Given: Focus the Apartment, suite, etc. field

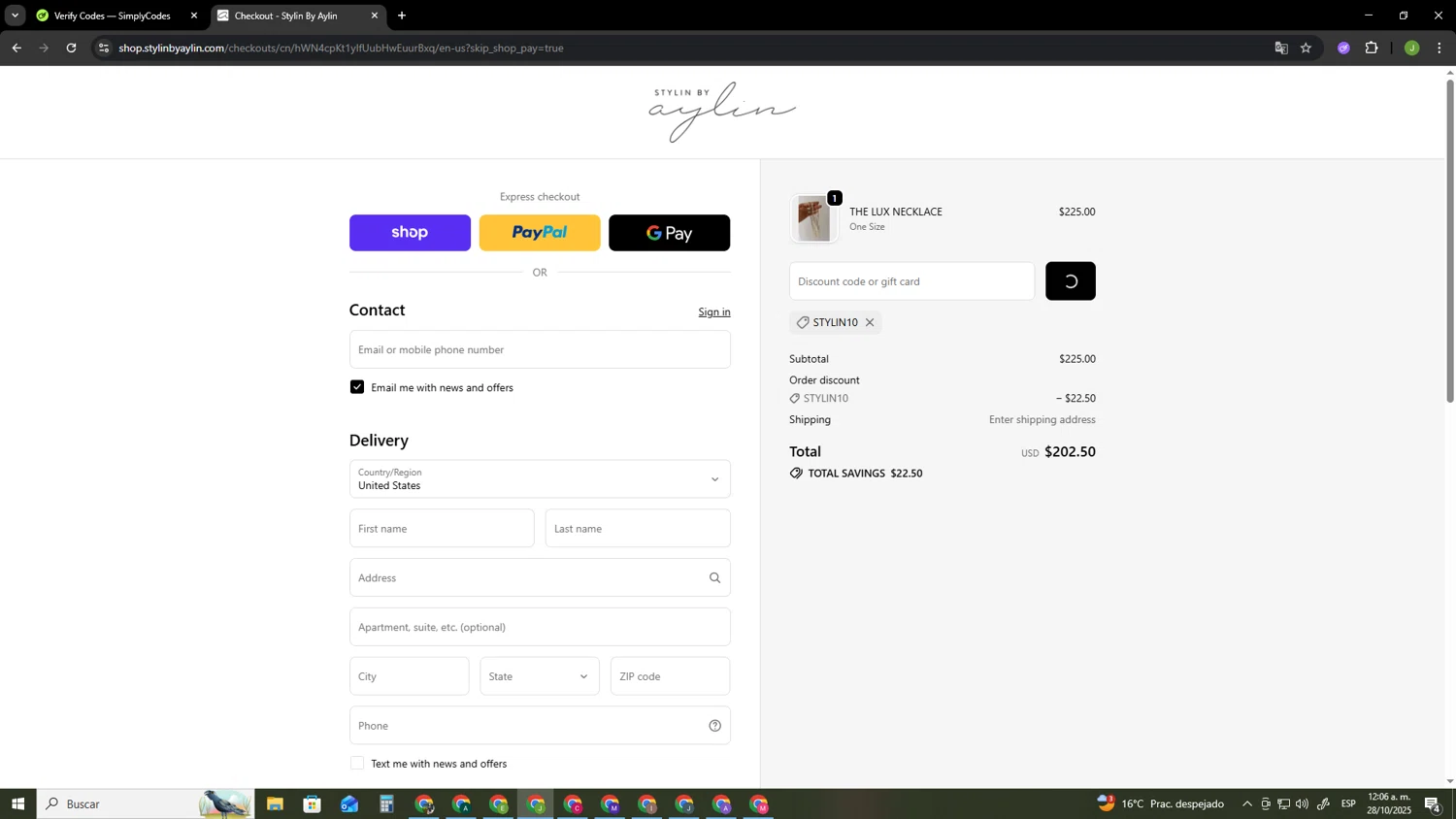Looking at the screenshot, I should click(540, 627).
